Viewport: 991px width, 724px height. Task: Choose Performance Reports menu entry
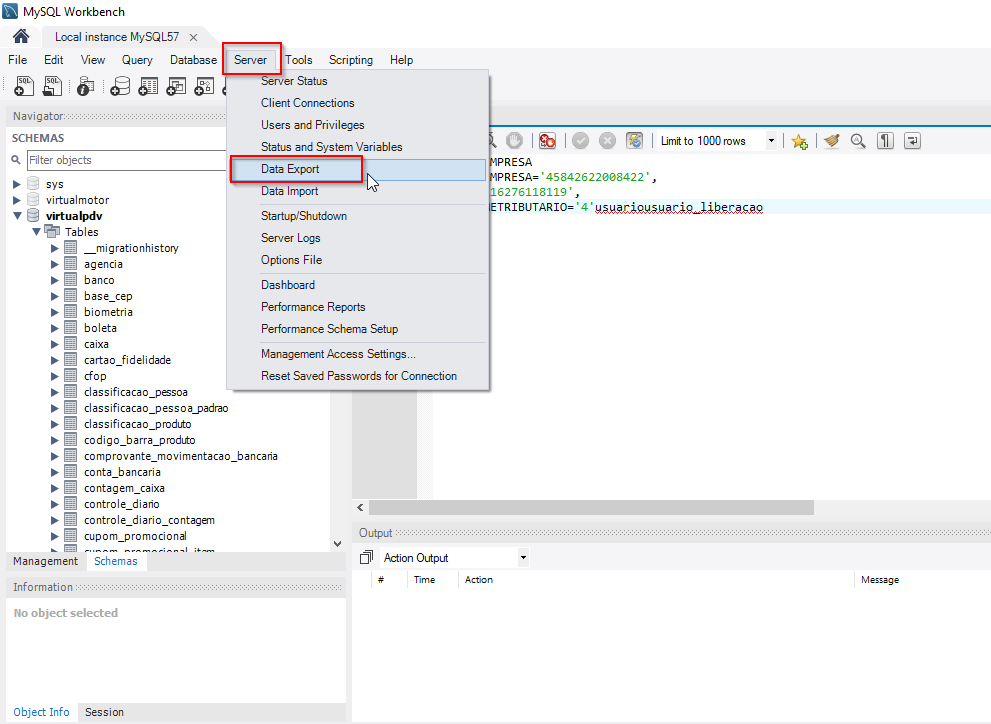[358, 307]
